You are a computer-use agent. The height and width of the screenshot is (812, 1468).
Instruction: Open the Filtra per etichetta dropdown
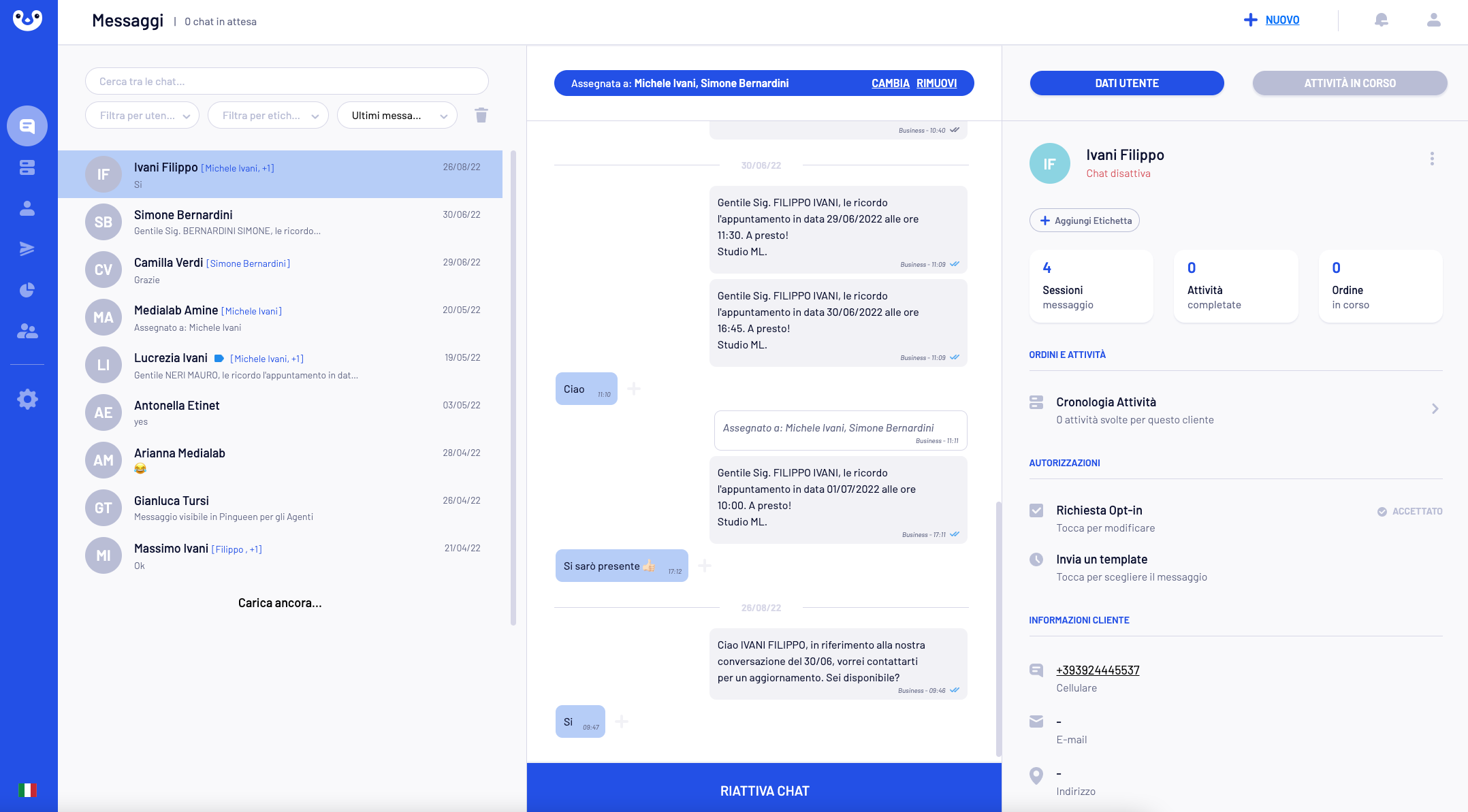(x=268, y=116)
